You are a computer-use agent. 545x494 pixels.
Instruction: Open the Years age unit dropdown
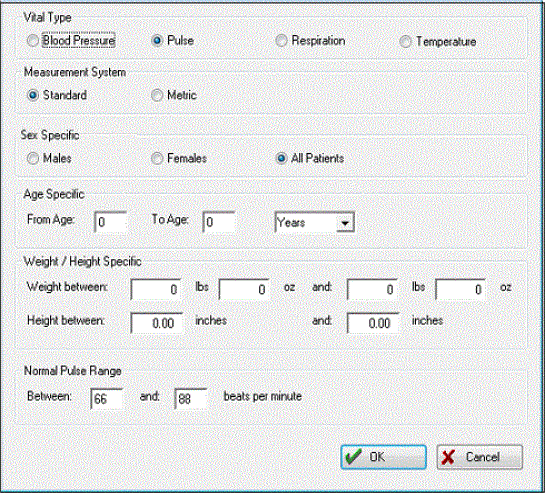(314, 222)
